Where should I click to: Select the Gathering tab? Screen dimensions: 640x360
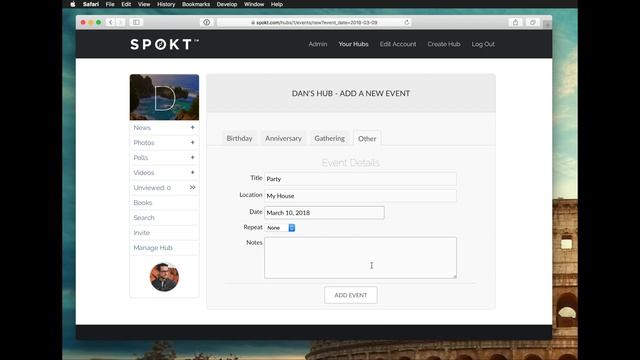pos(329,138)
